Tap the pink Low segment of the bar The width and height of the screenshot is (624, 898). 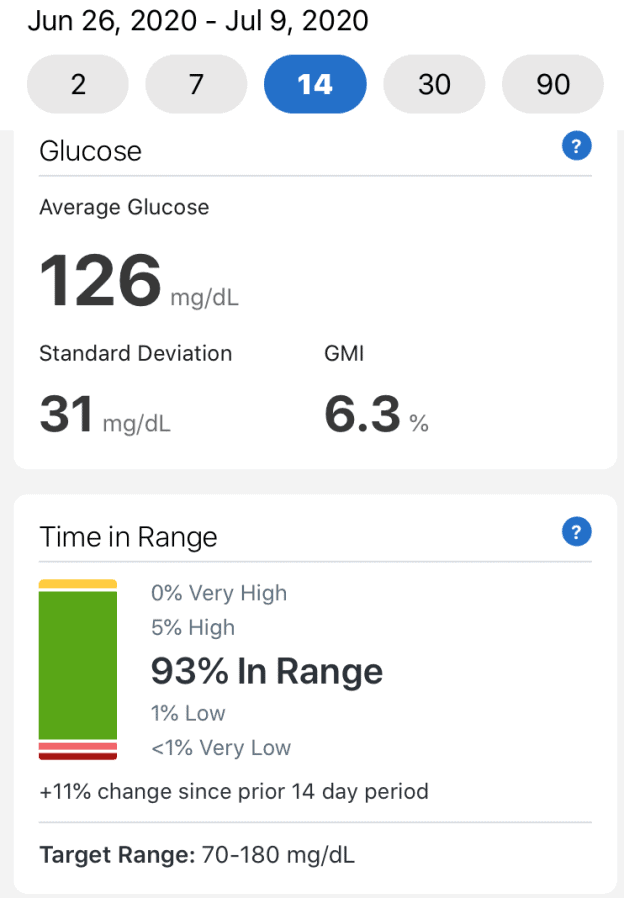coord(78,744)
